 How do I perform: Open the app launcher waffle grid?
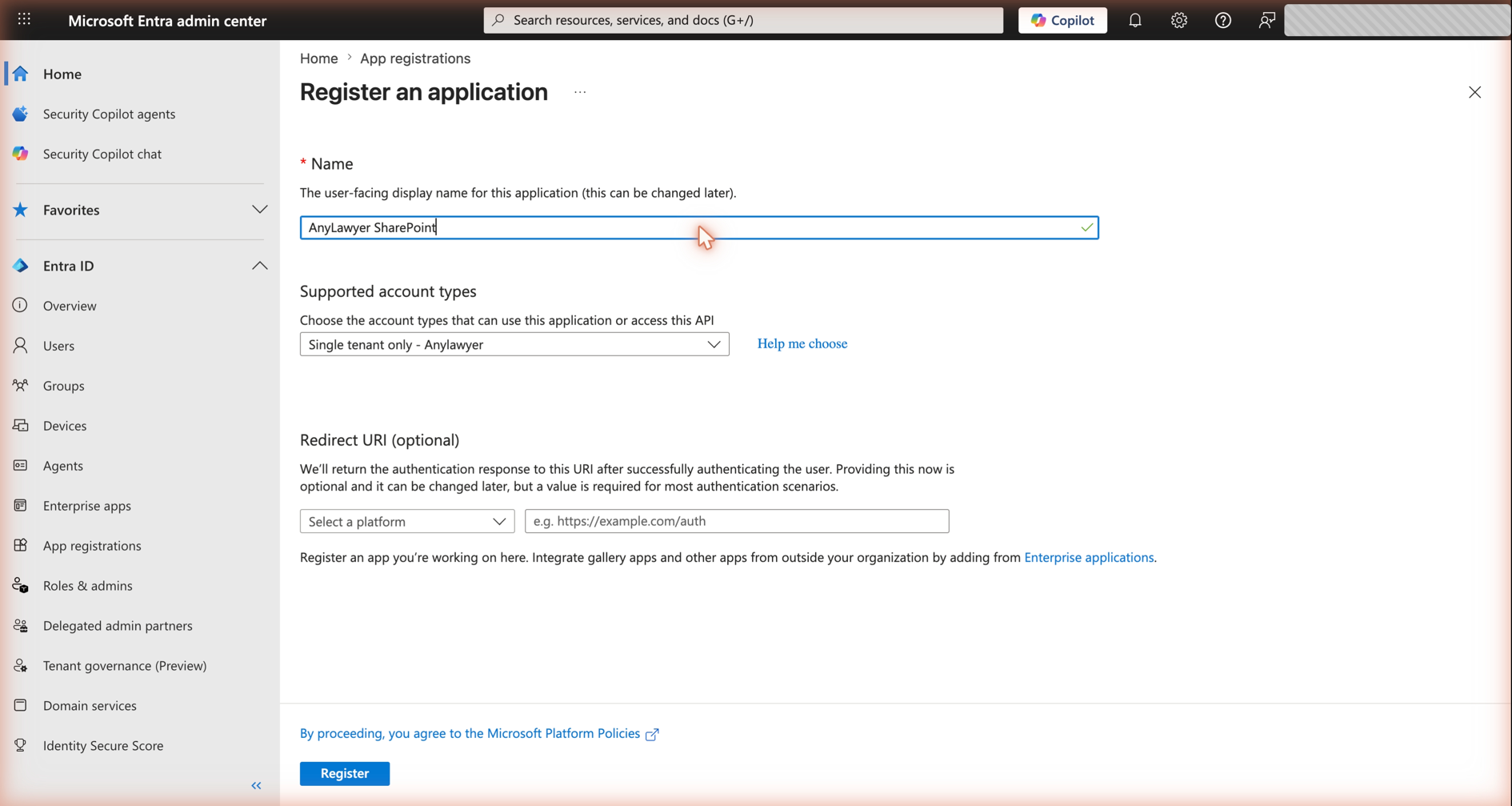(x=24, y=19)
